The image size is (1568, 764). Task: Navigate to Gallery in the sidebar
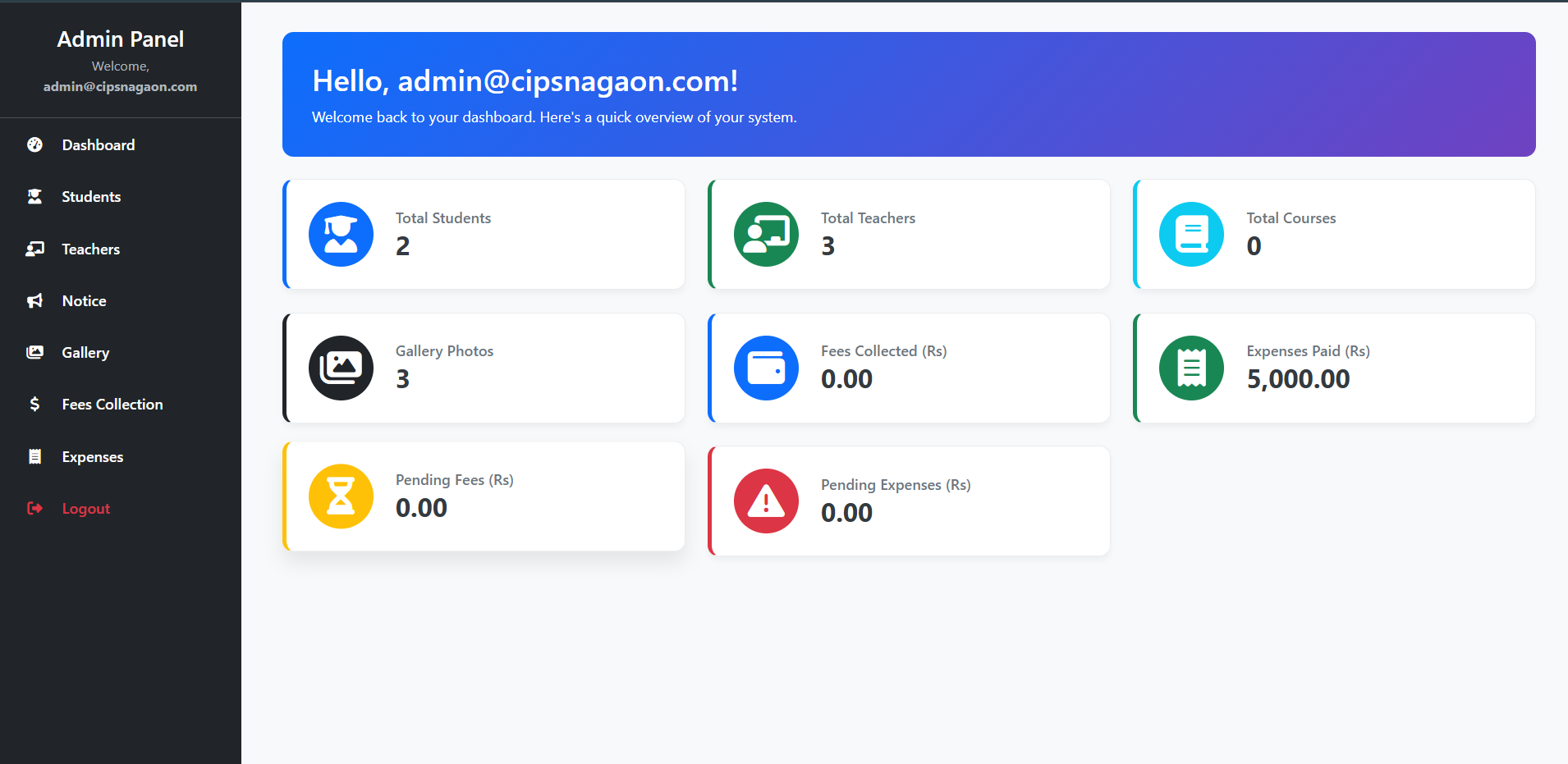[x=85, y=353]
